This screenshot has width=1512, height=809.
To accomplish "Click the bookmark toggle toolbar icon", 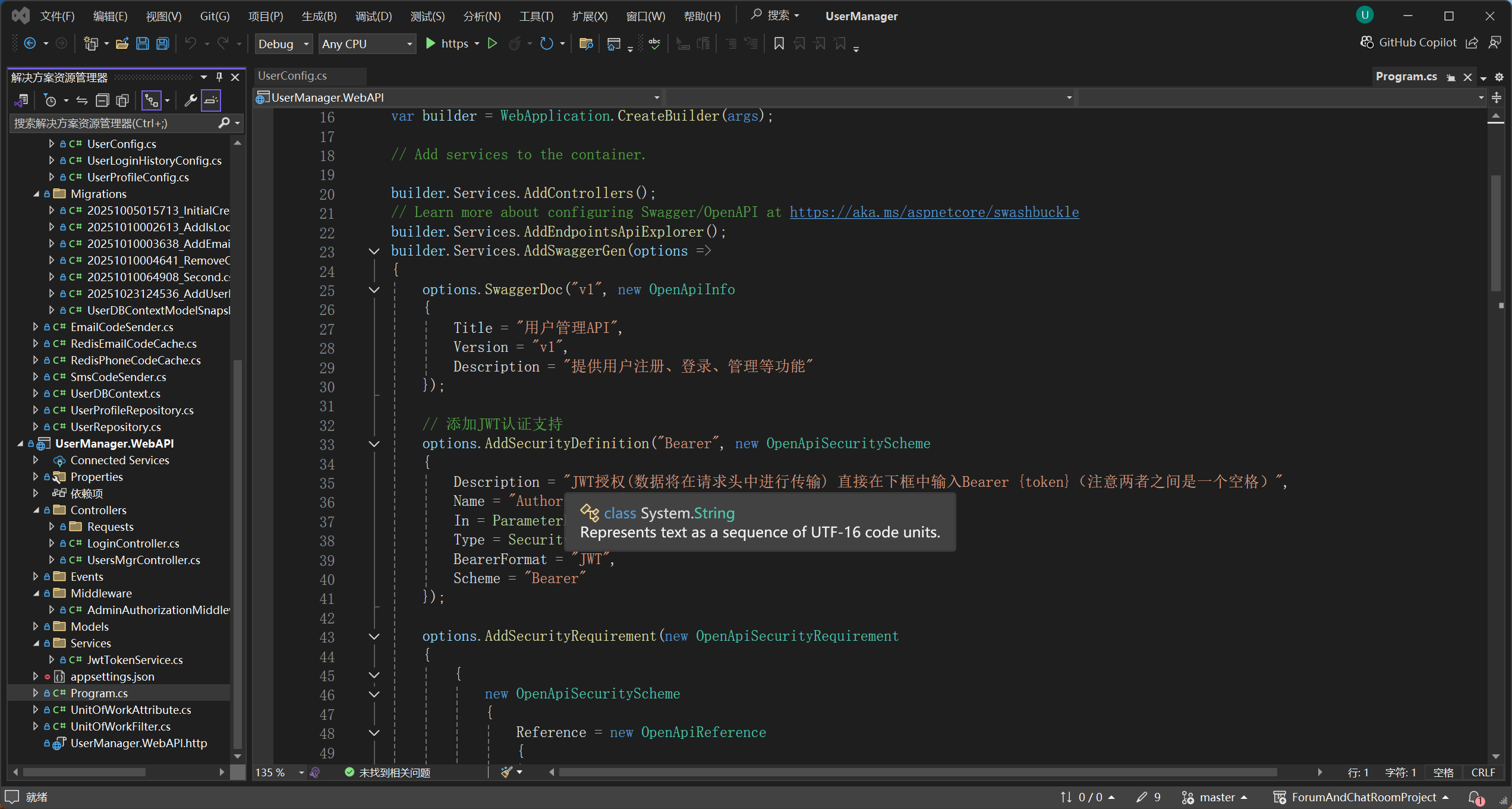I will (779, 43).
